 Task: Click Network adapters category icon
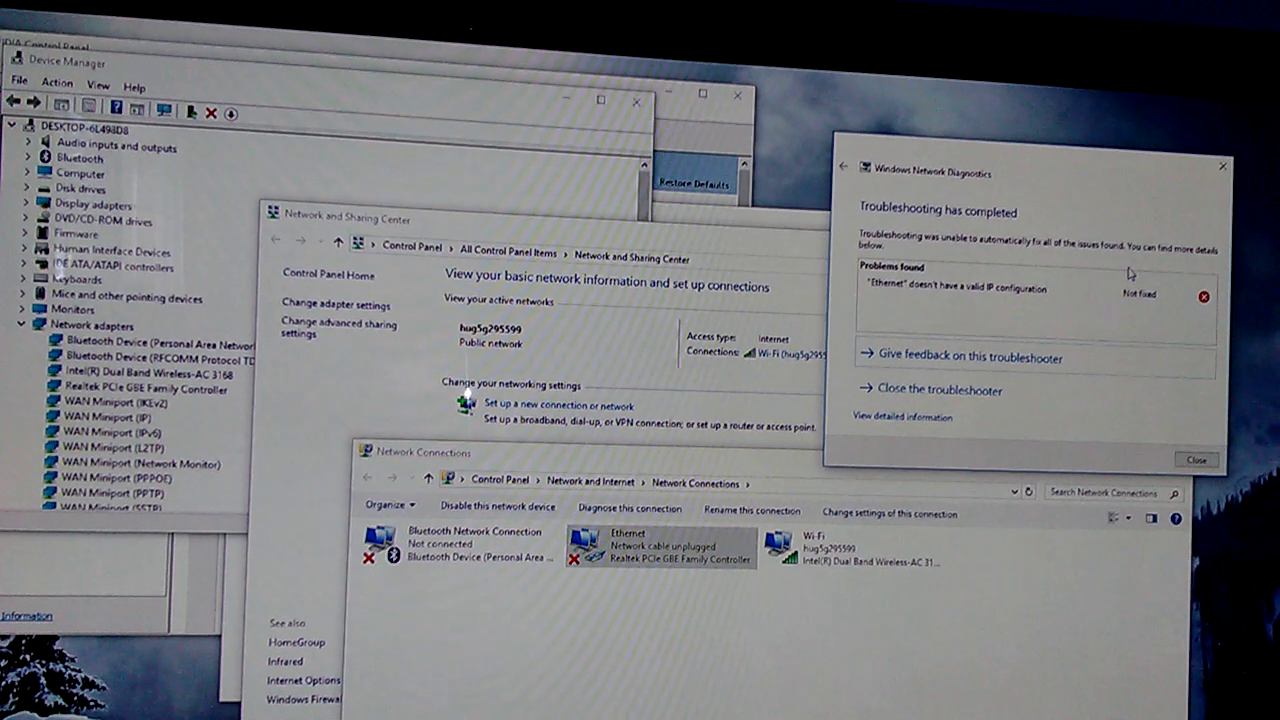[x=39, y=324]
